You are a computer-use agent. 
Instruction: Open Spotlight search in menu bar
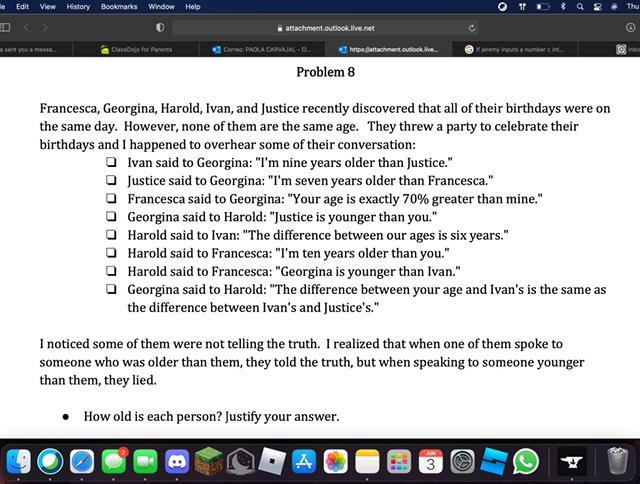[580, 7]
